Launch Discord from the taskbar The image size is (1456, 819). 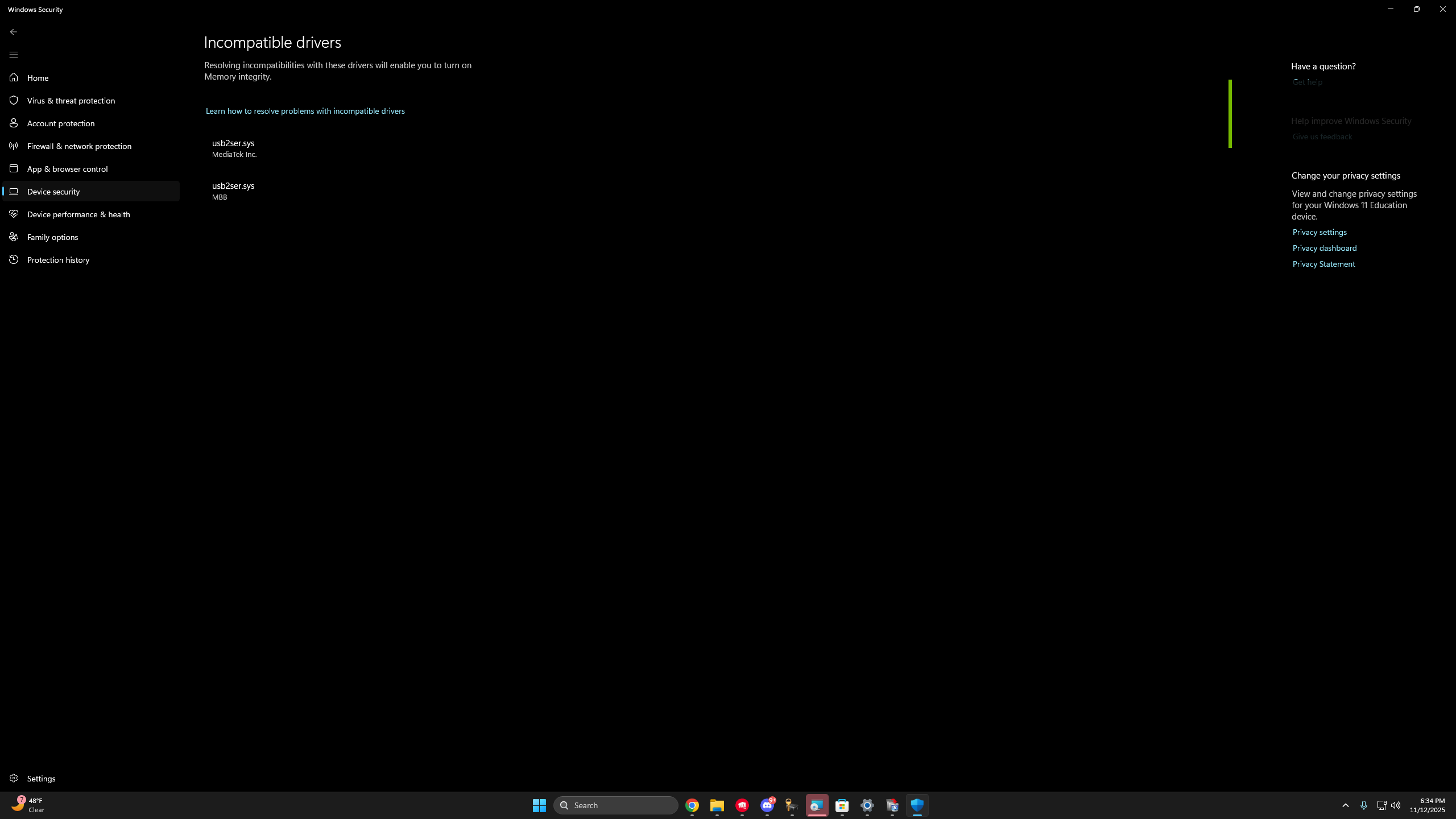(x=767, y=805)
